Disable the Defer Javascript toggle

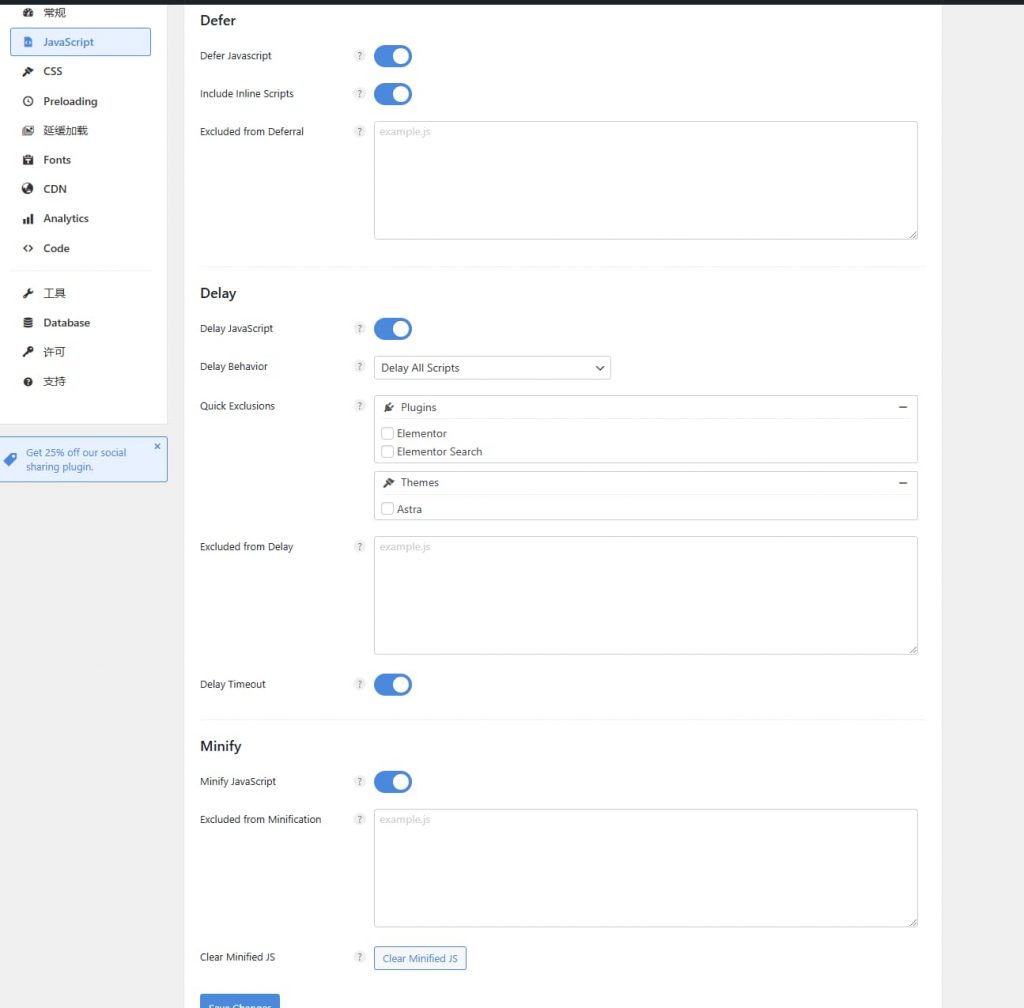pyautogui.click(x=392, y=56)
